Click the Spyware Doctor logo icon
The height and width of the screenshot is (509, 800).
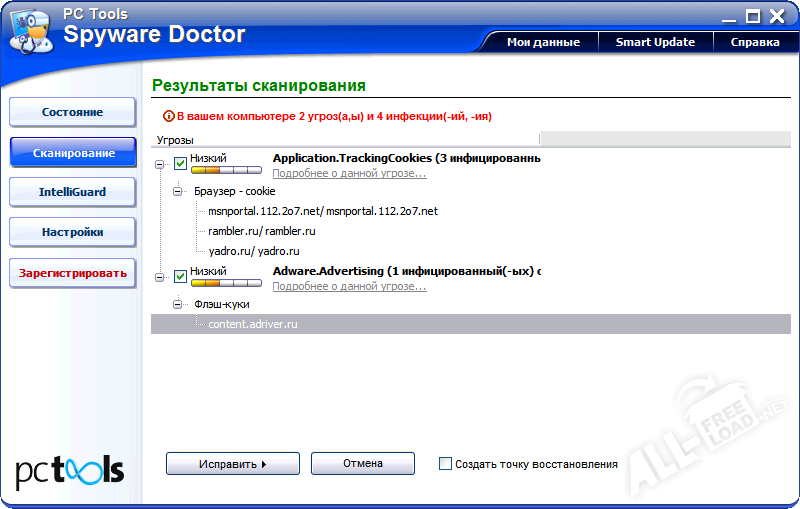click(x=32, y=30)
